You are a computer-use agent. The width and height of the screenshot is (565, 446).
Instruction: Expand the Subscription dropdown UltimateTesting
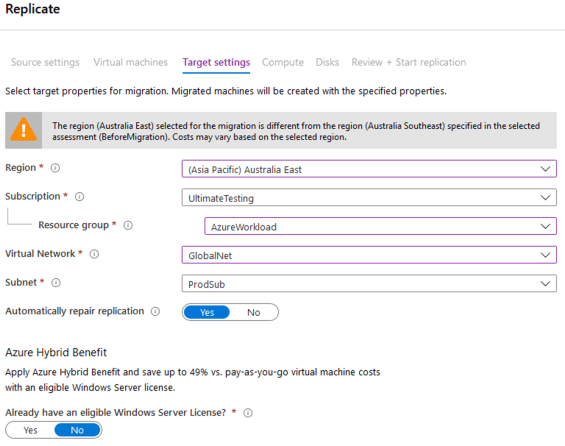tap(369, 197)
